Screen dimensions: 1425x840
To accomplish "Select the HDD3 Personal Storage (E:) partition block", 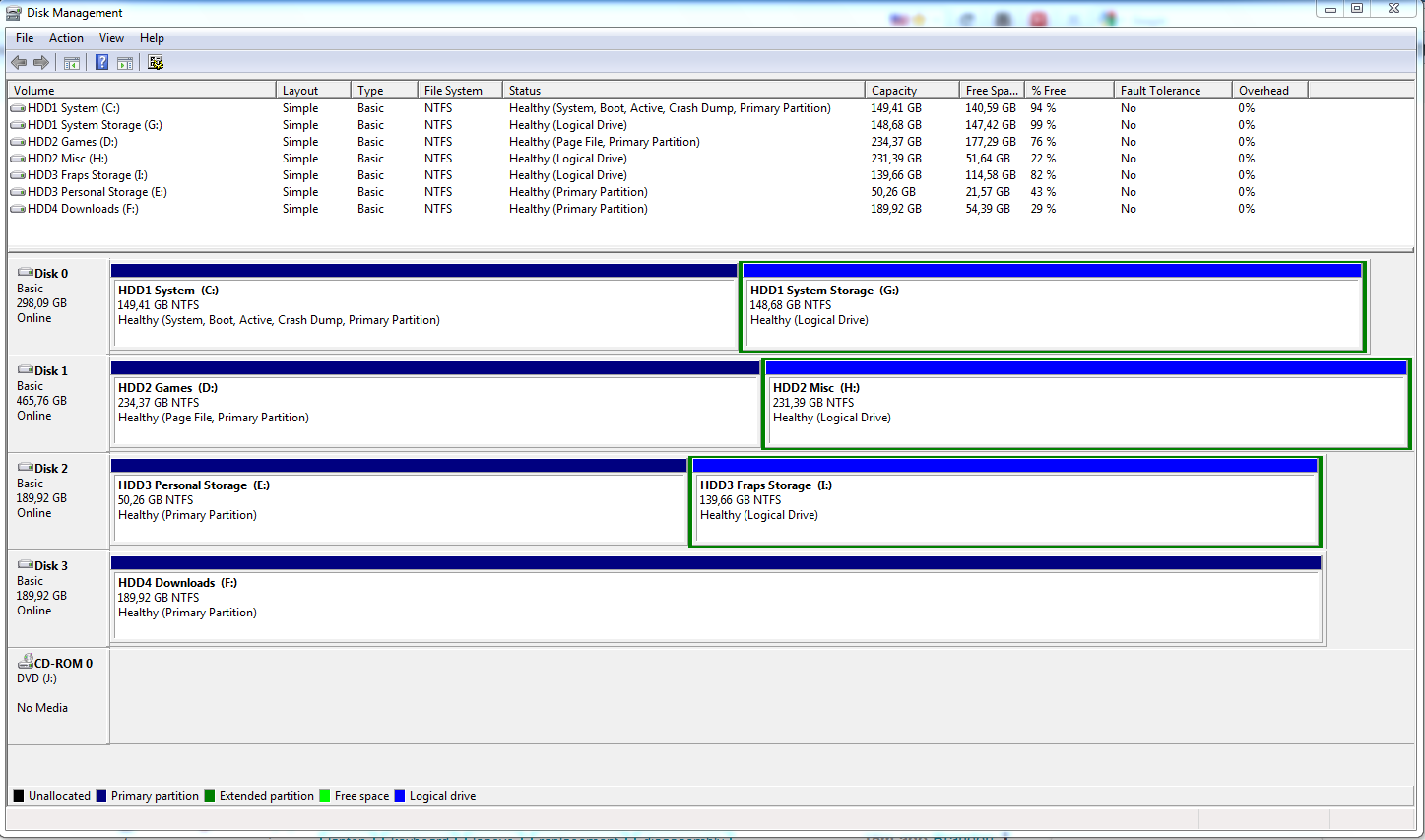I will pyautogui.click(x=399, y=500).
